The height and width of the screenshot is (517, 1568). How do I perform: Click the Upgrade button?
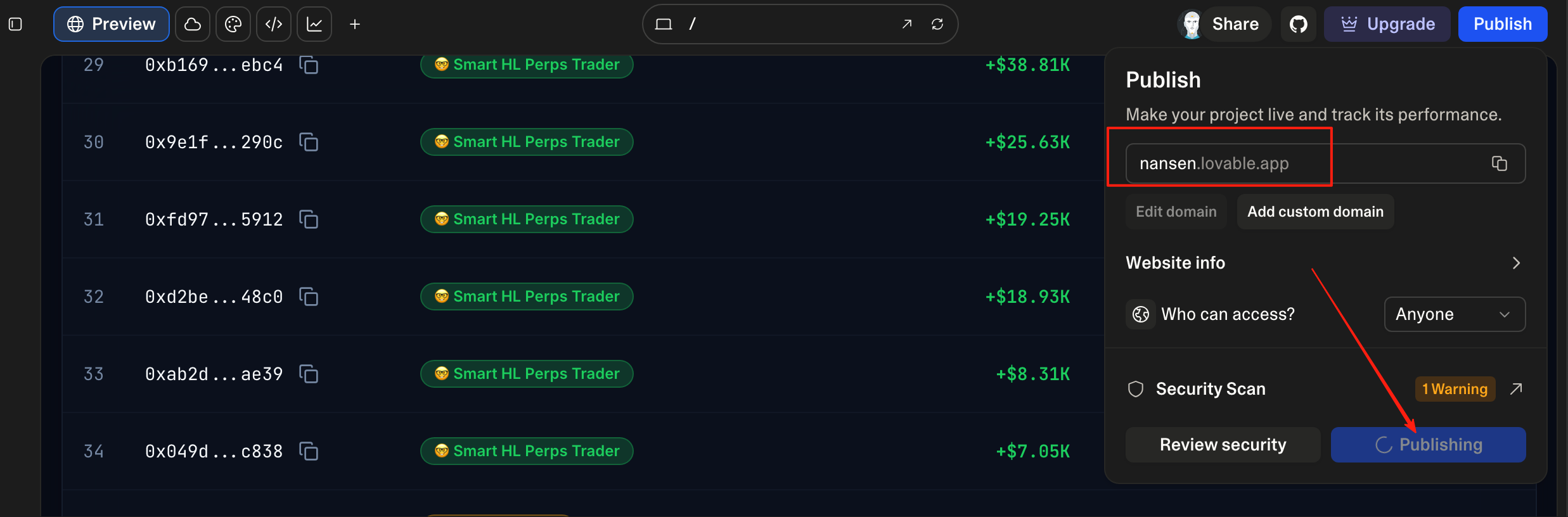pos(1387,24)
